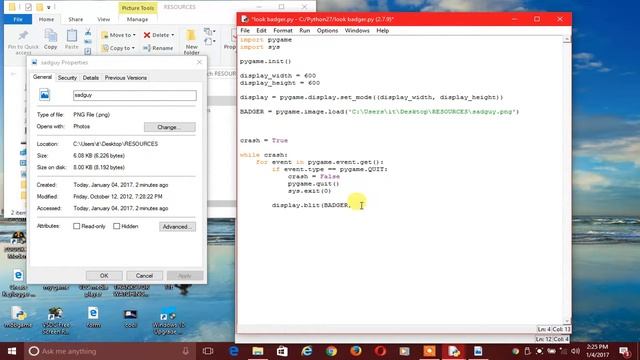This screenshot has height=360, width=640.
Task: Open Internet Explorer from taskbar
Action: tap(307, 351)
